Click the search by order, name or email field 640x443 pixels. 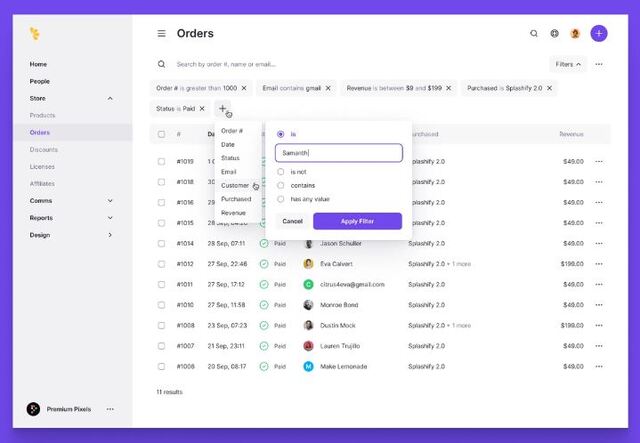(226, 64)
